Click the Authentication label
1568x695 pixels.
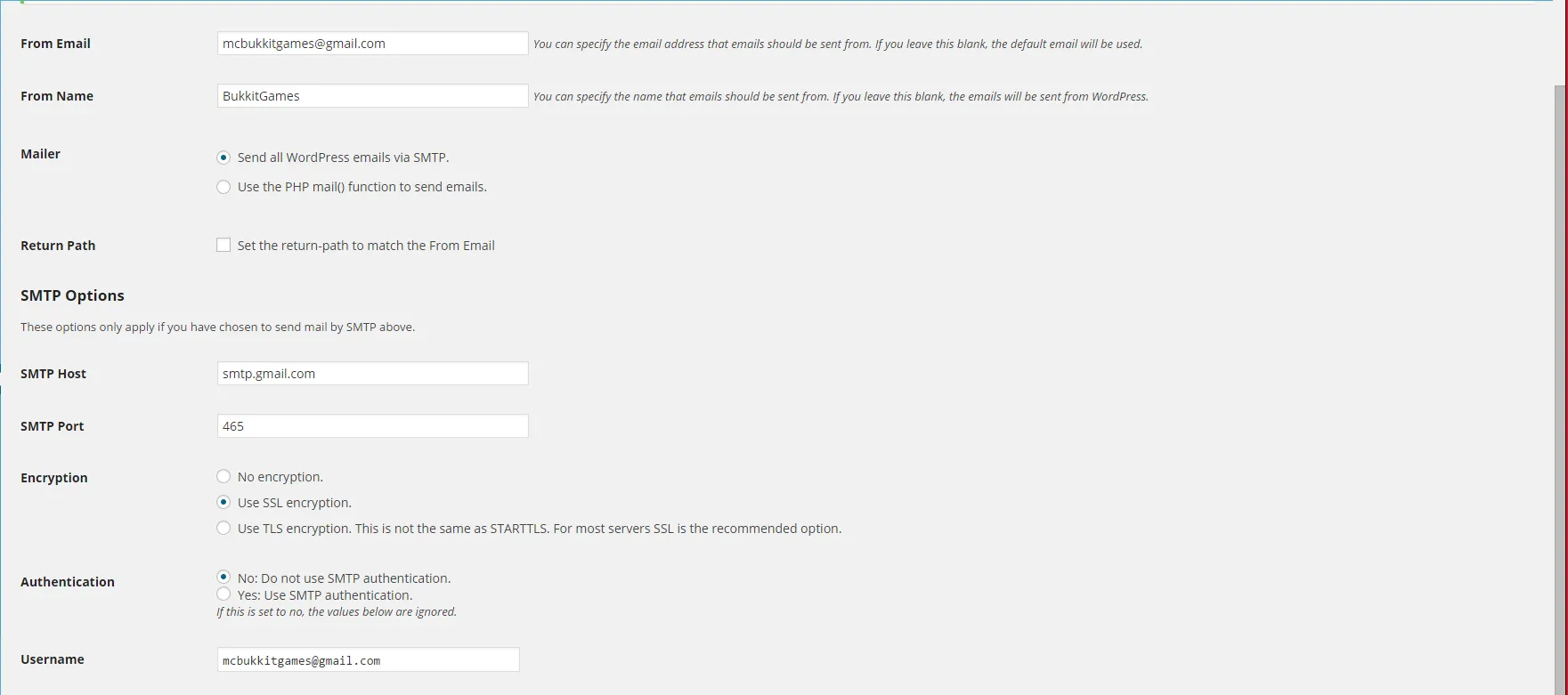tap(68, 582)
